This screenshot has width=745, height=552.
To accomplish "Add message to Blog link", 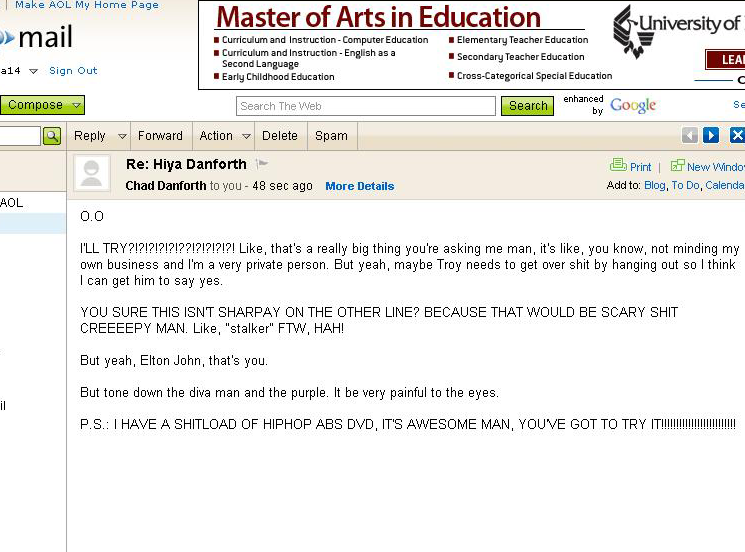I will point(654,185).
